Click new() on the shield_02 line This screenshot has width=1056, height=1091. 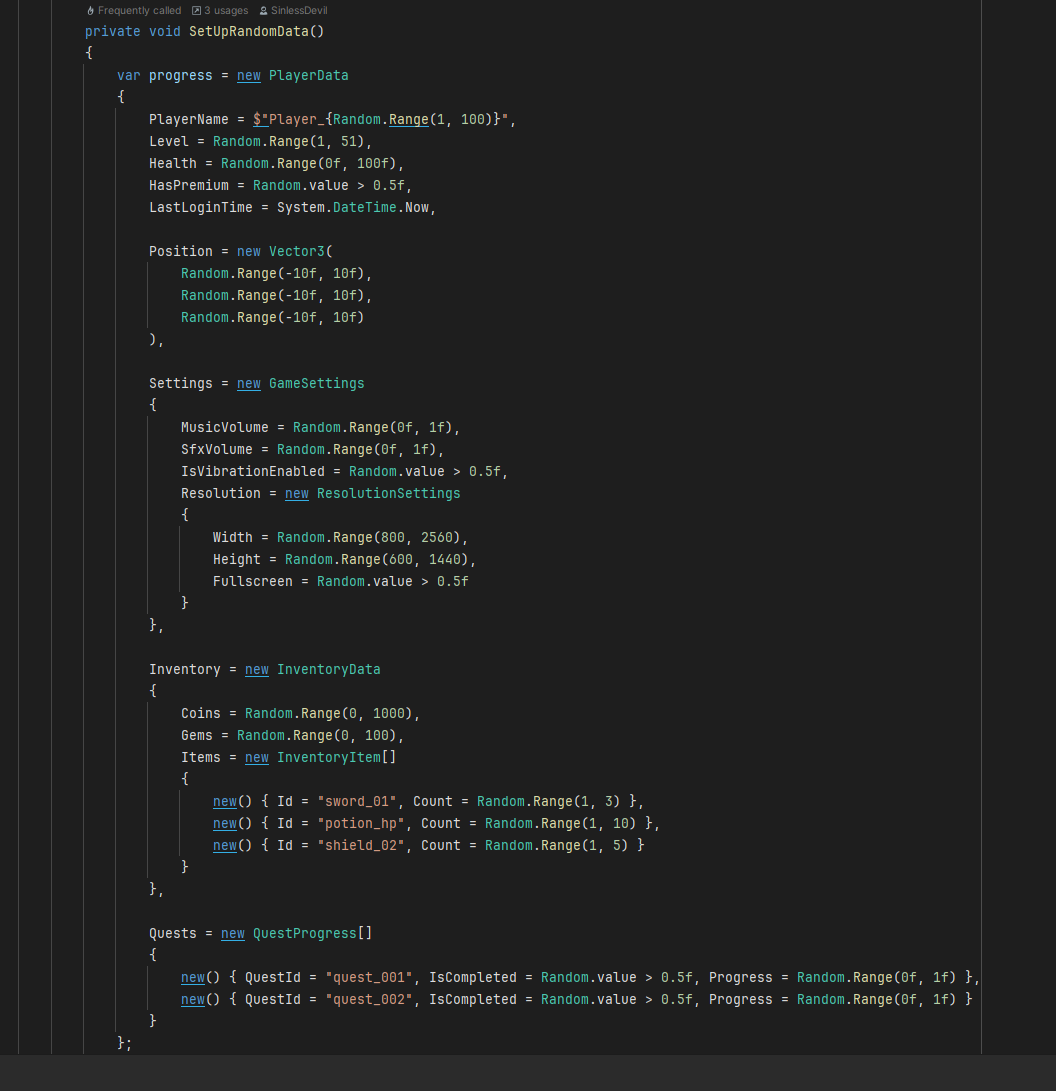coord(233,845)
